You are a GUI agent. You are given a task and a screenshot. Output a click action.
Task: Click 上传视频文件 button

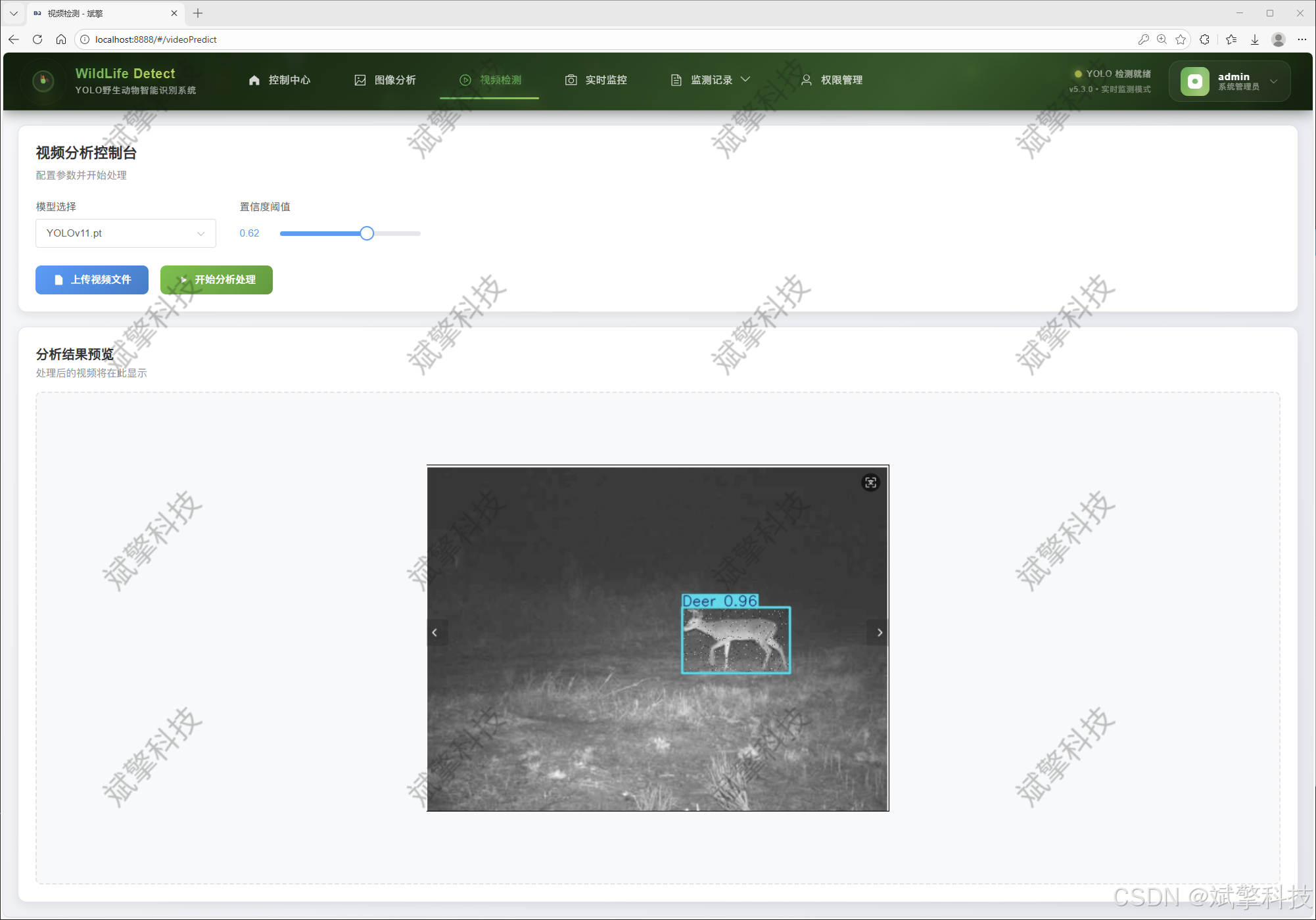[92, 280]
